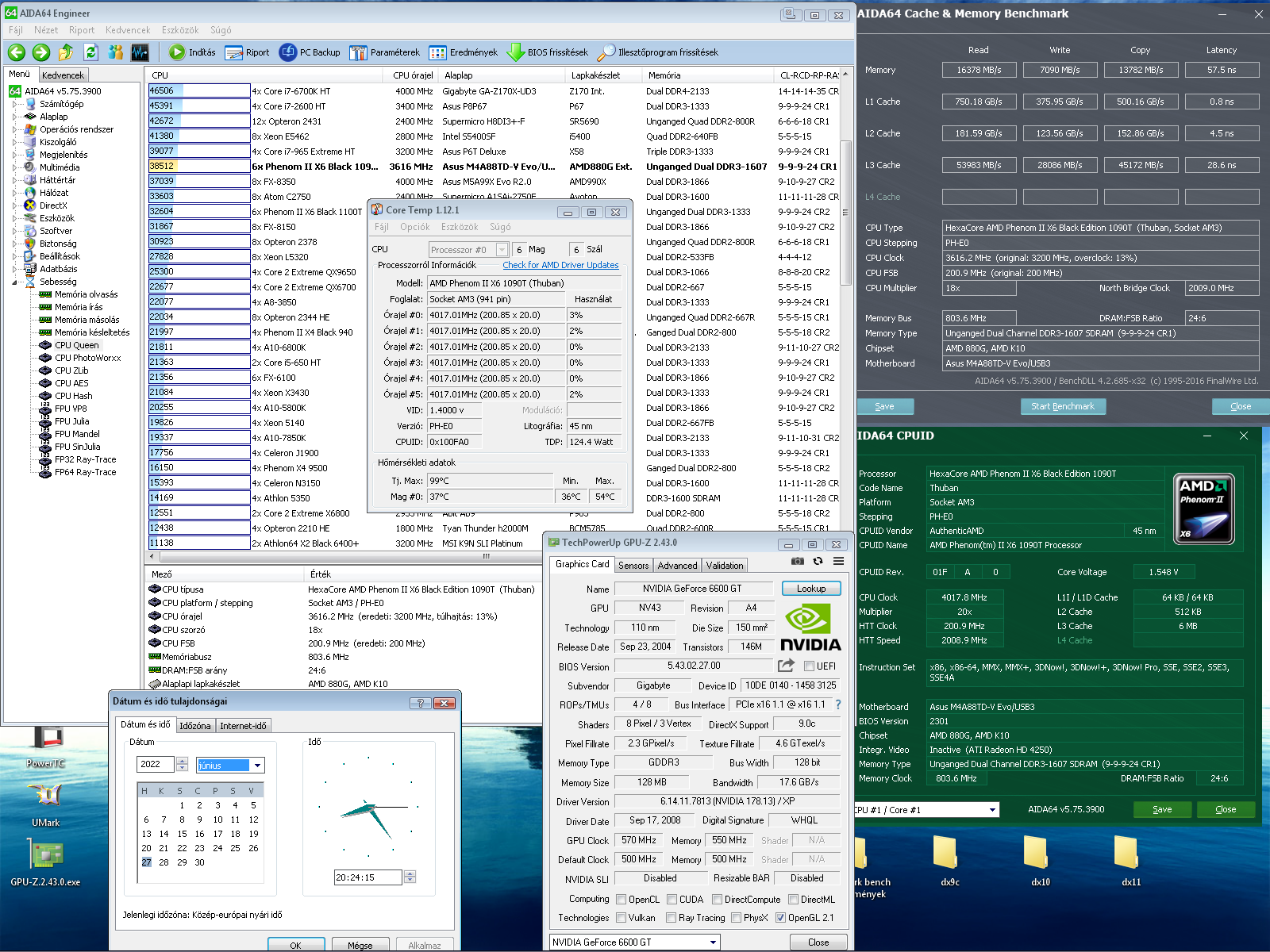
Task: Toggle the Ray Tracing checkbox in GPU-Z
Action: (x=672, y=918)
